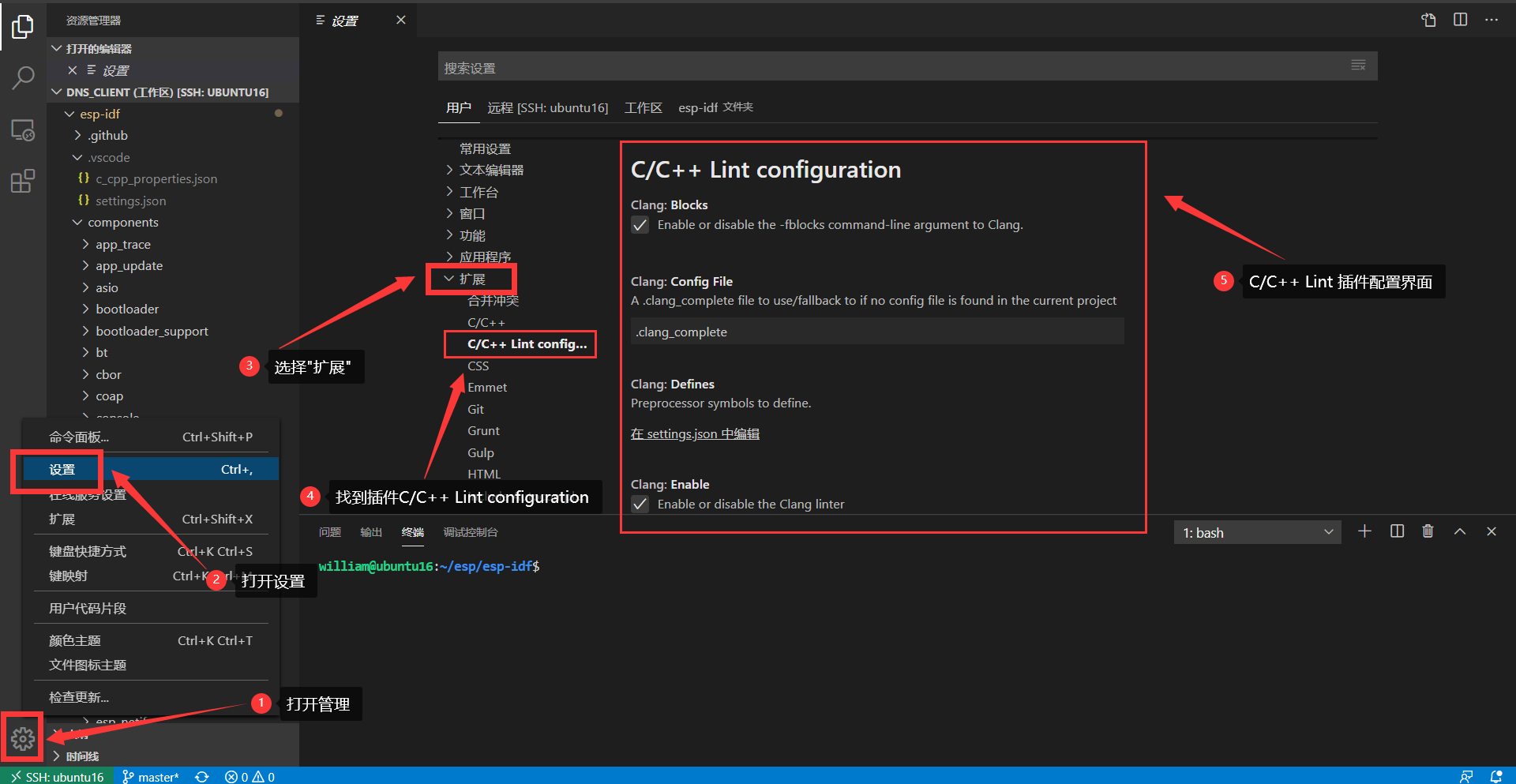Screen dimensions: 1516x784
Task: Select 设置 from the manage menu
Action: [x=151, y=470]
